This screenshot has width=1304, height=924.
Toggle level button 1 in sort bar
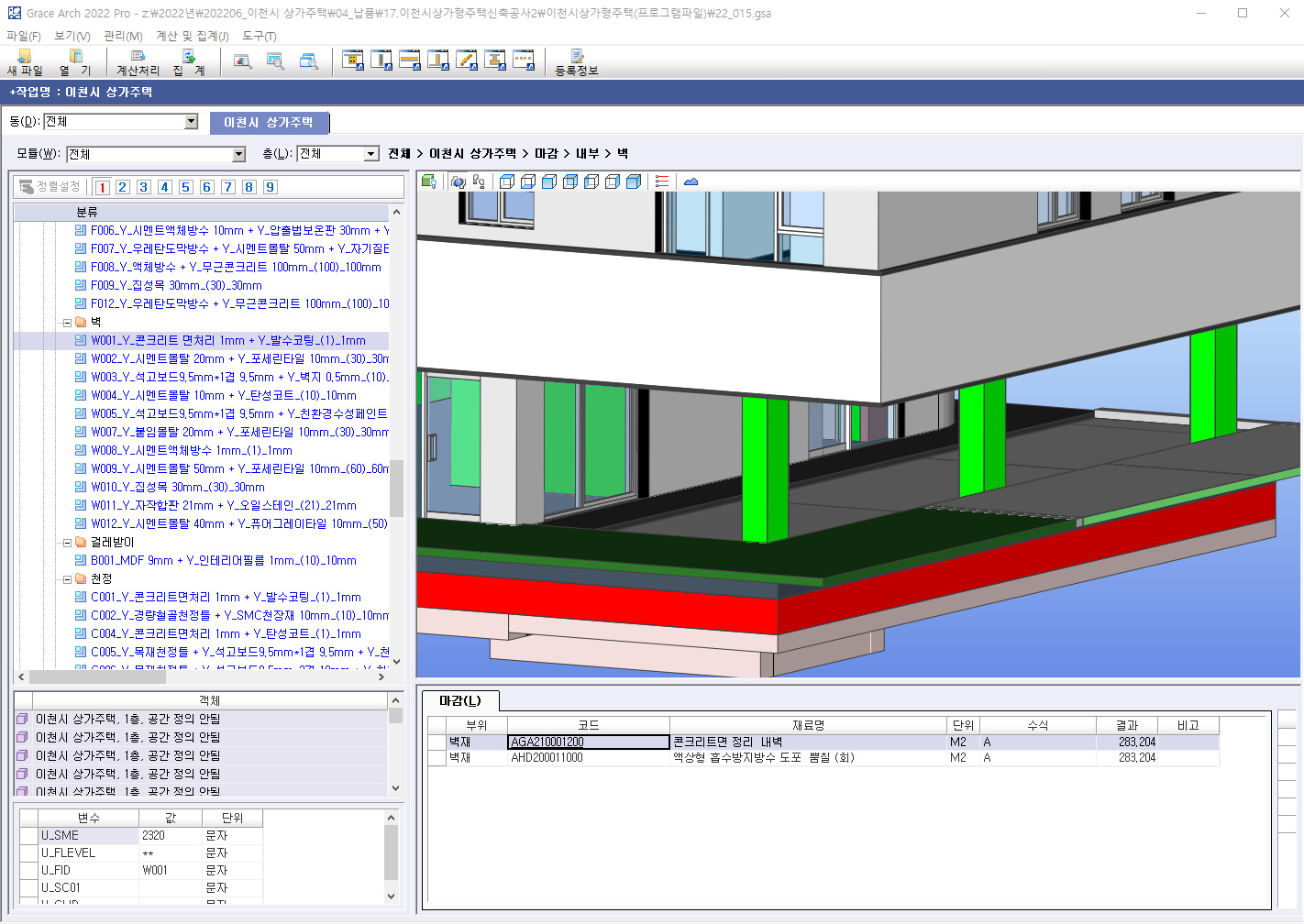point(102,187)
